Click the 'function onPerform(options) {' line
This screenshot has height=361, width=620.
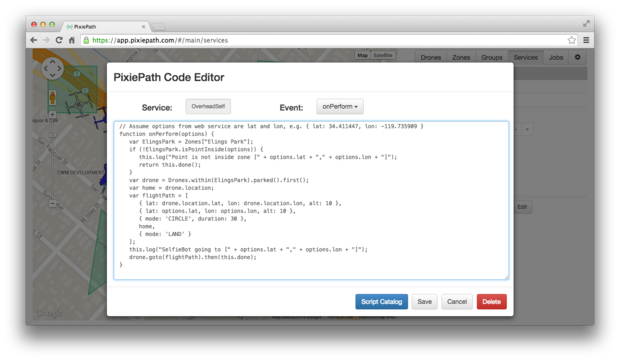[166, 134]
